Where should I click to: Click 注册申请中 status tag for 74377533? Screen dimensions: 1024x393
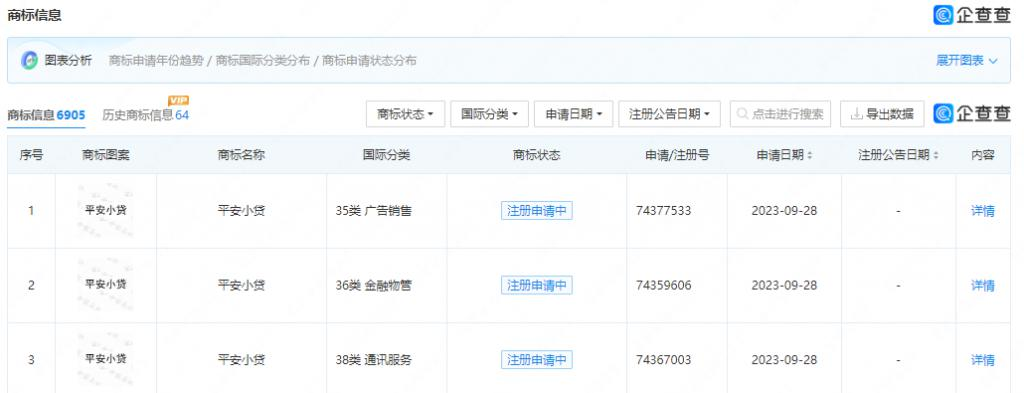[537, 211]
